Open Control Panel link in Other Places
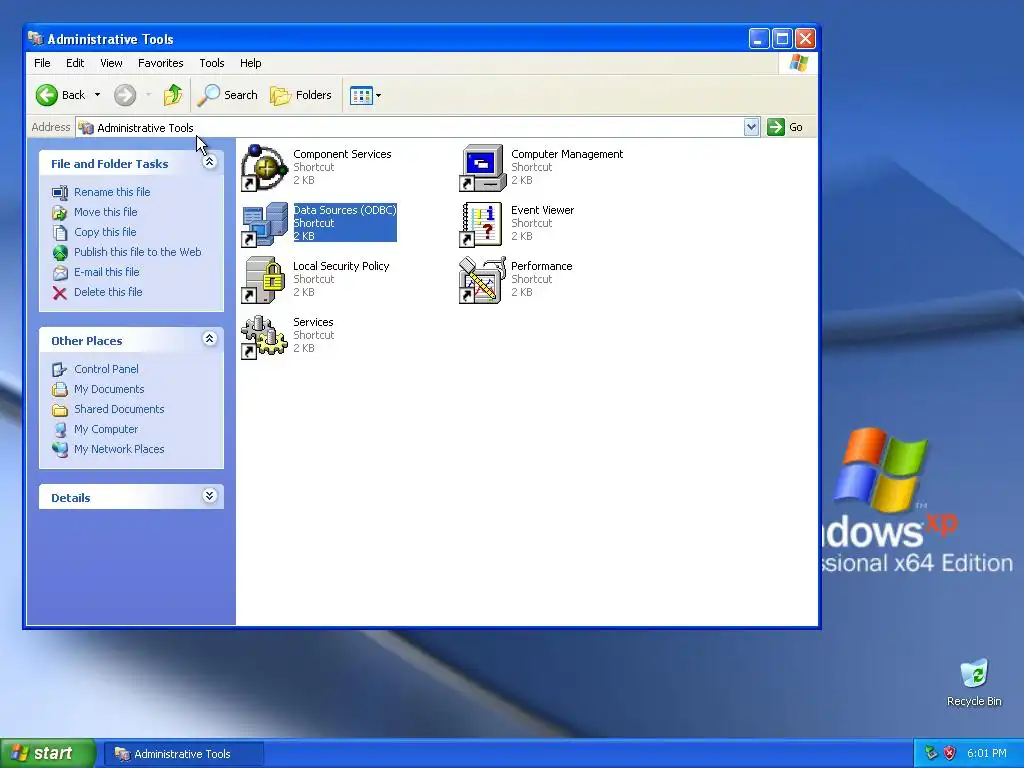The width and height of the screenshot is (1024, 768). click(106, 370)
